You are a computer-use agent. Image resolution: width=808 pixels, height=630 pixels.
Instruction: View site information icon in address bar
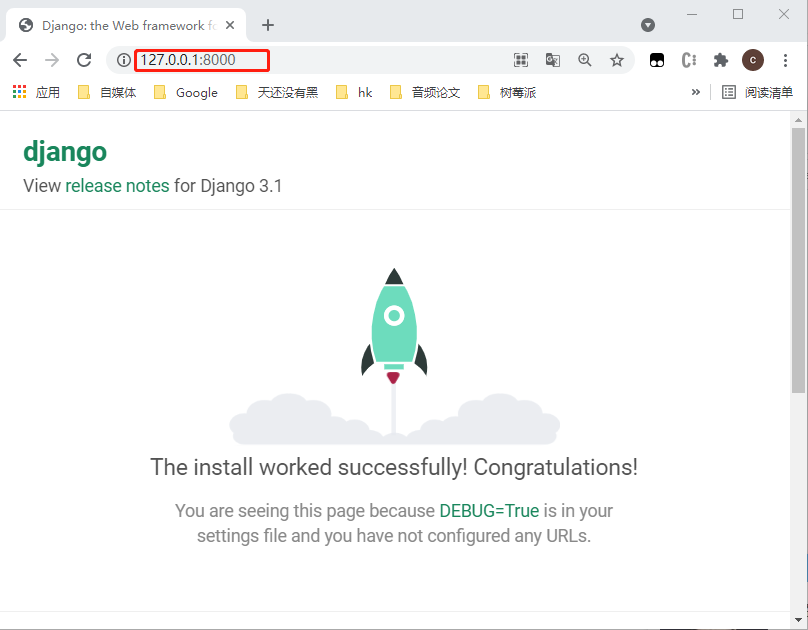pos(123,60)
